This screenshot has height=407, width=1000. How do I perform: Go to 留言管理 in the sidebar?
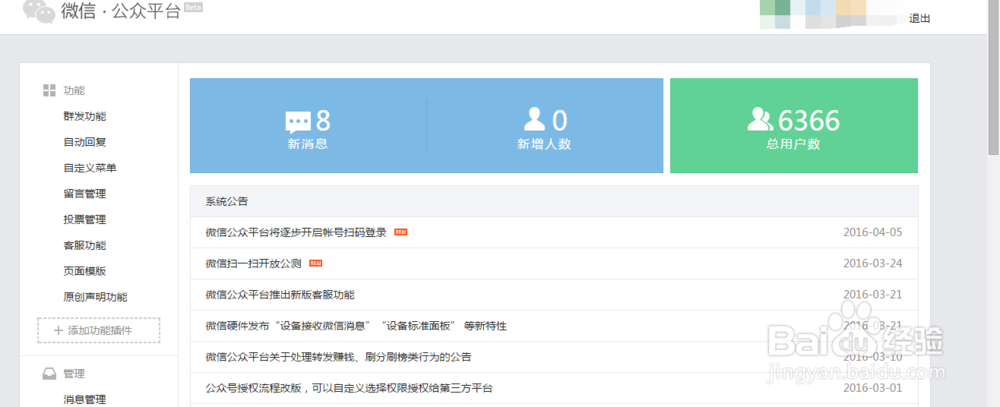pos(85,194)
